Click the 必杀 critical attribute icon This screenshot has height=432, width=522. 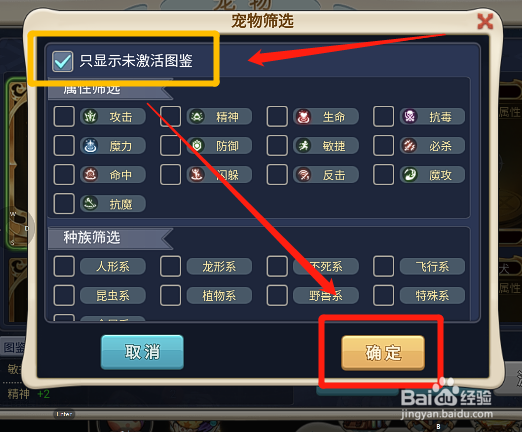[x=410, y=145]
